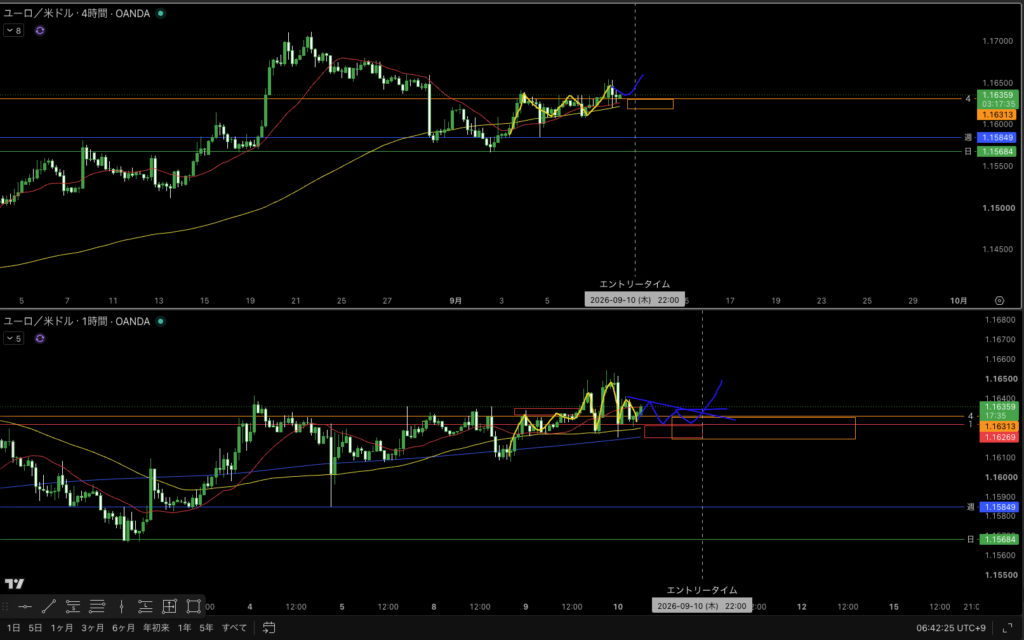Toggle fullscreen mode icon at bottom right
The image size is (1024, 640).
click(x=1007, y=628)
